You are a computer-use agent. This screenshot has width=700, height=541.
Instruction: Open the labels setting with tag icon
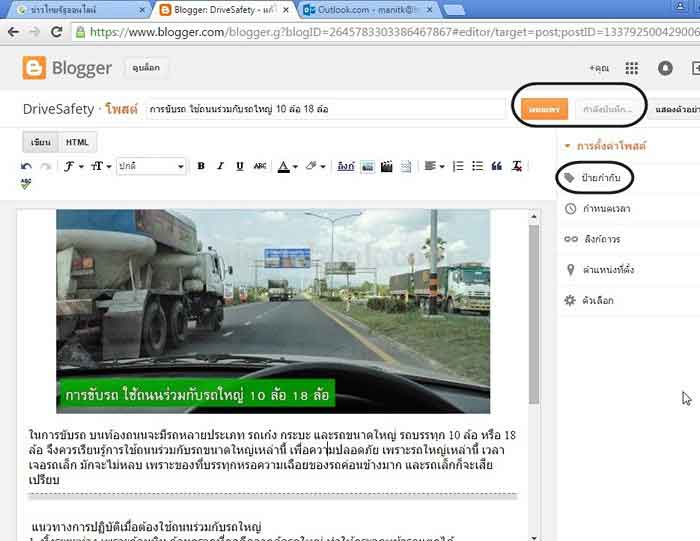point(593,178)
